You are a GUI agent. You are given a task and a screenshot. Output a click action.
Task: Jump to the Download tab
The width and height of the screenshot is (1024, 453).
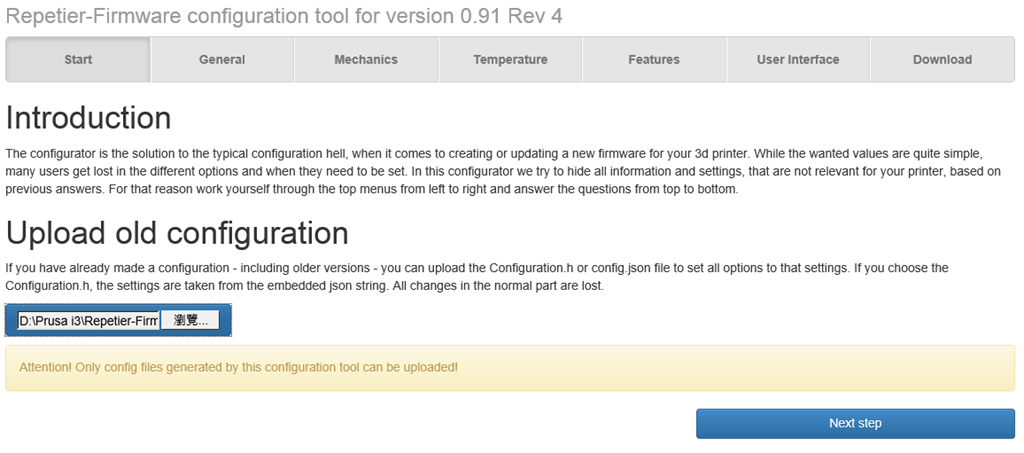942,60
